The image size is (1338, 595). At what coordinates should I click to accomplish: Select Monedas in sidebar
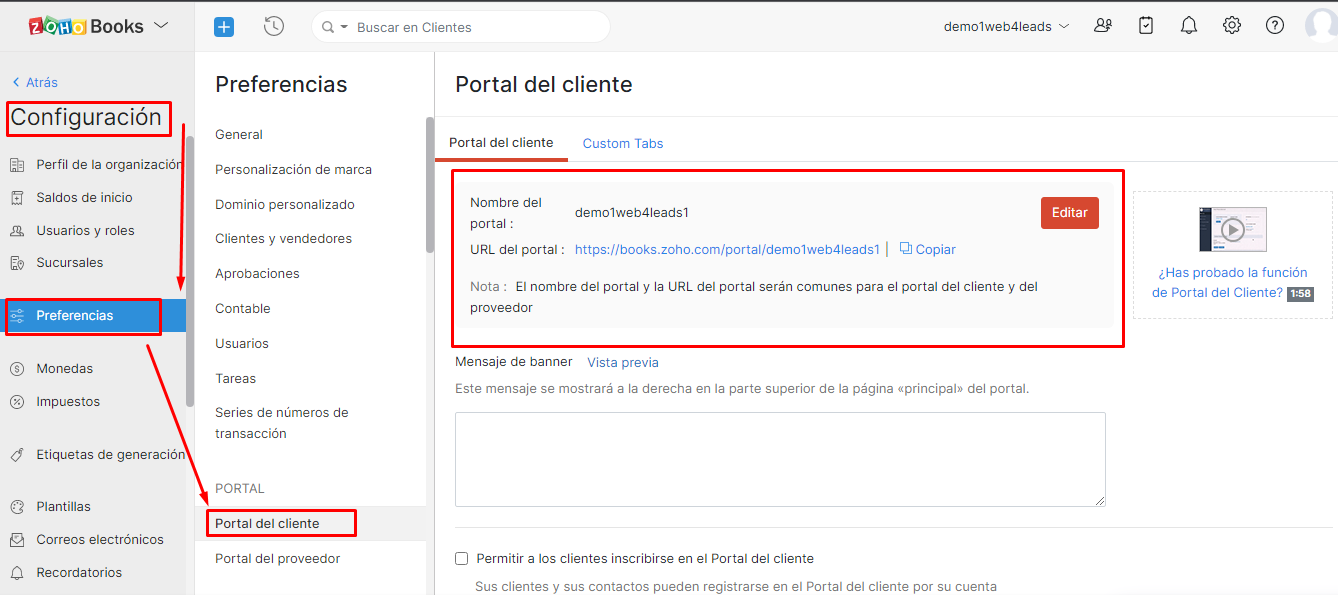(65, 369)
